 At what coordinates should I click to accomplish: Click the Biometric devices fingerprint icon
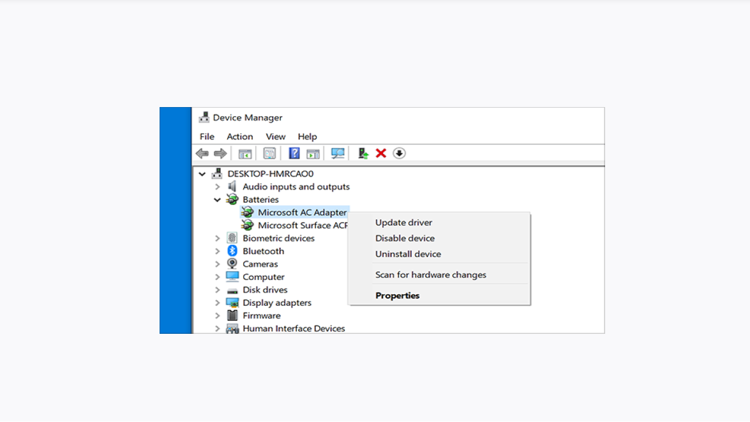232,238
